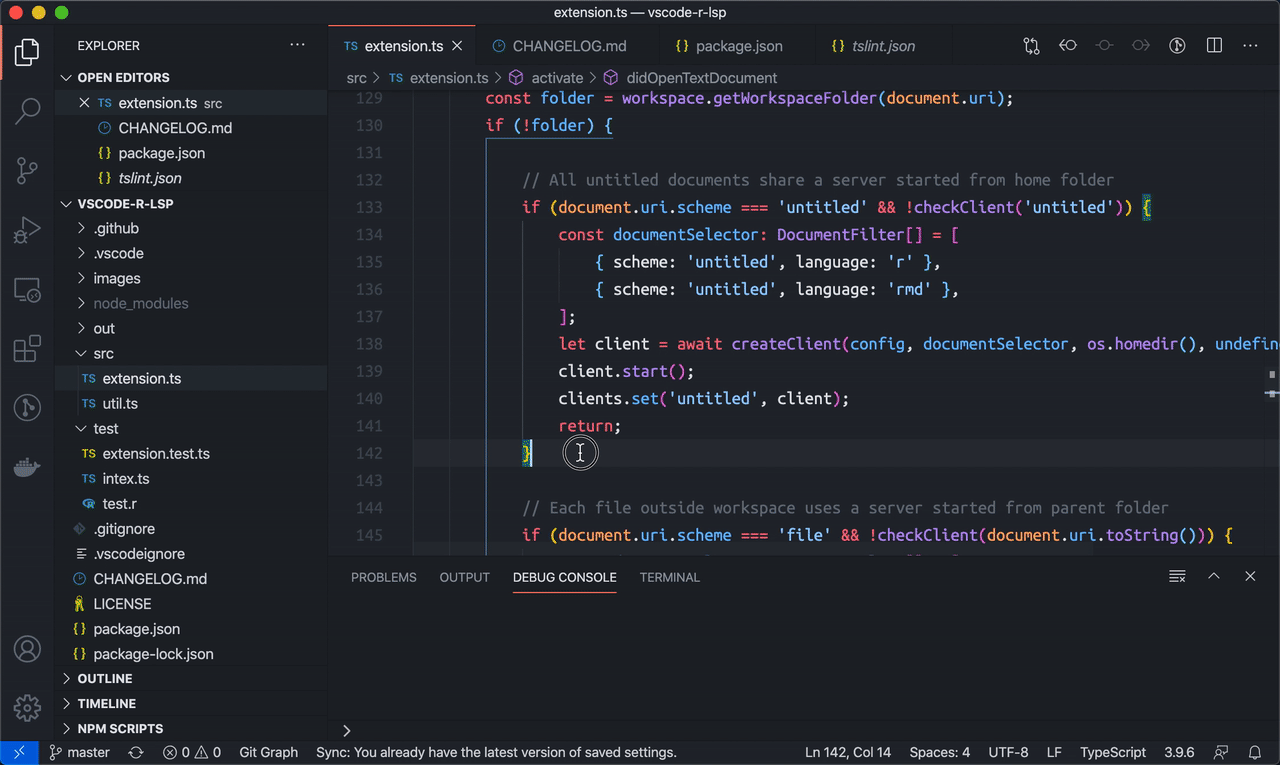Collapse the Open Editors section
The width and height of the screenshot is (1280, 765).
192,77
